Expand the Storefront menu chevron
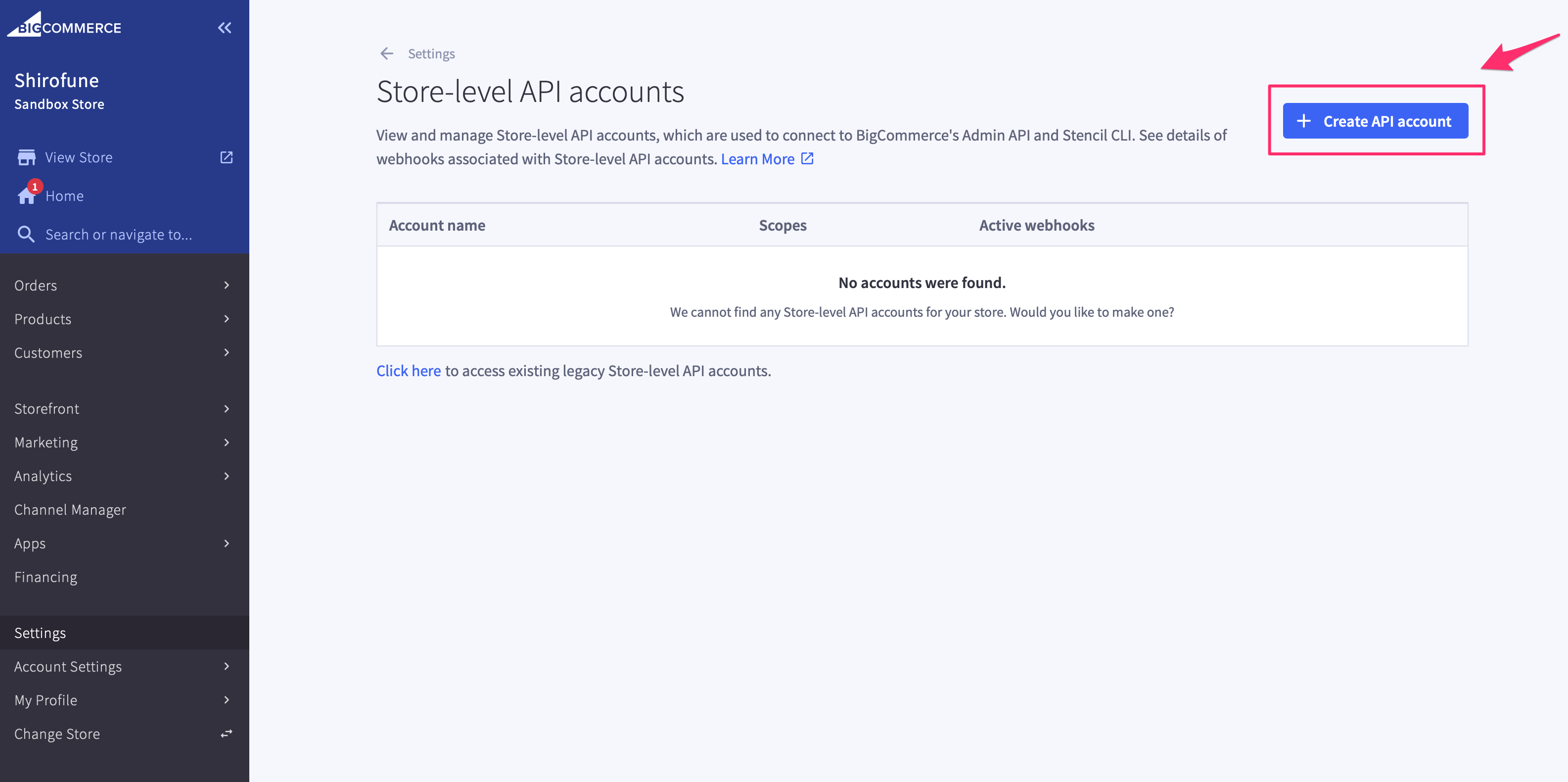Screen dimensions: 1568x782 pos(227,409)
